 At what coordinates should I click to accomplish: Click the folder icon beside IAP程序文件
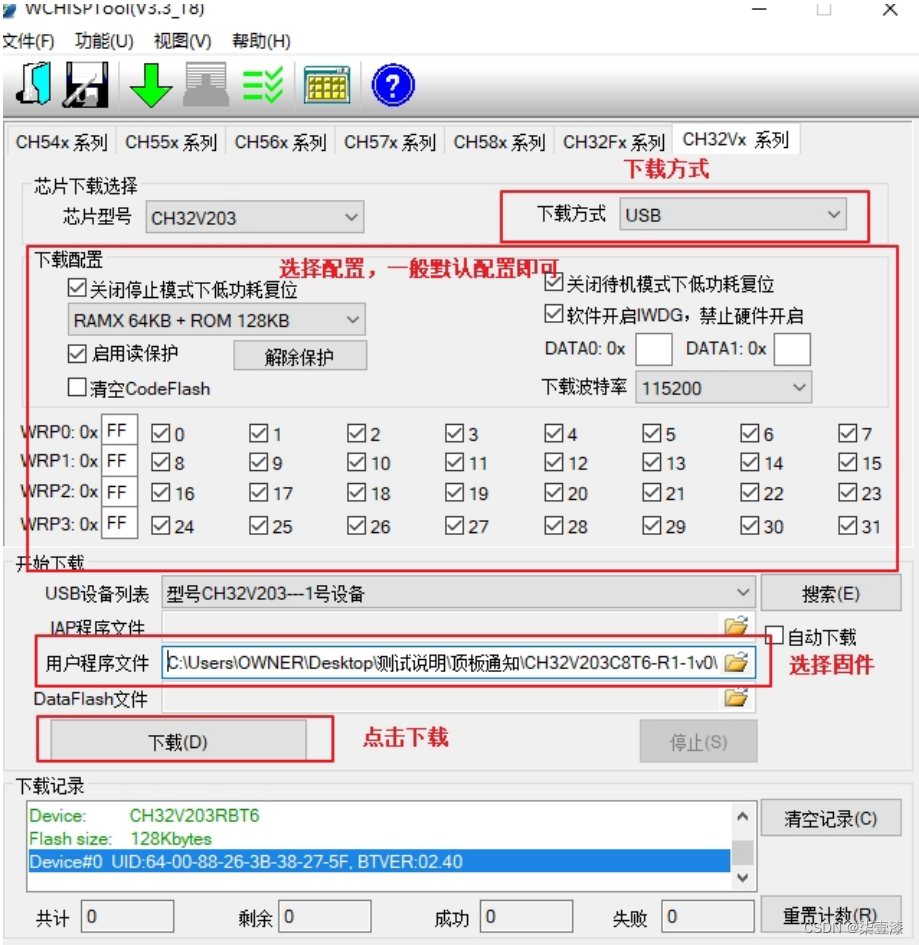point(737,626)
